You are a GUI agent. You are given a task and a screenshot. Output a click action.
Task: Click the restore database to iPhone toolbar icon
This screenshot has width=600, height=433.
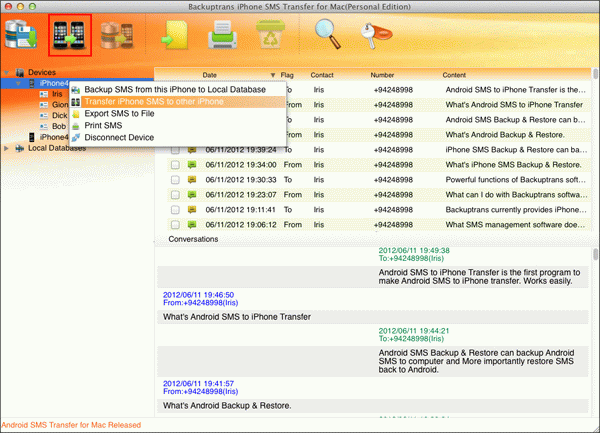117,36
